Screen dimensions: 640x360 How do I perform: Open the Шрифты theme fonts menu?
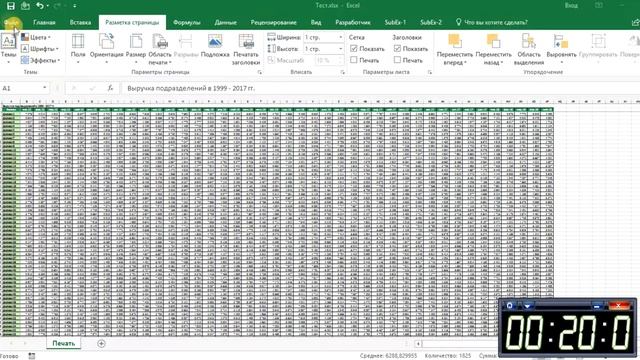point(40,49)
